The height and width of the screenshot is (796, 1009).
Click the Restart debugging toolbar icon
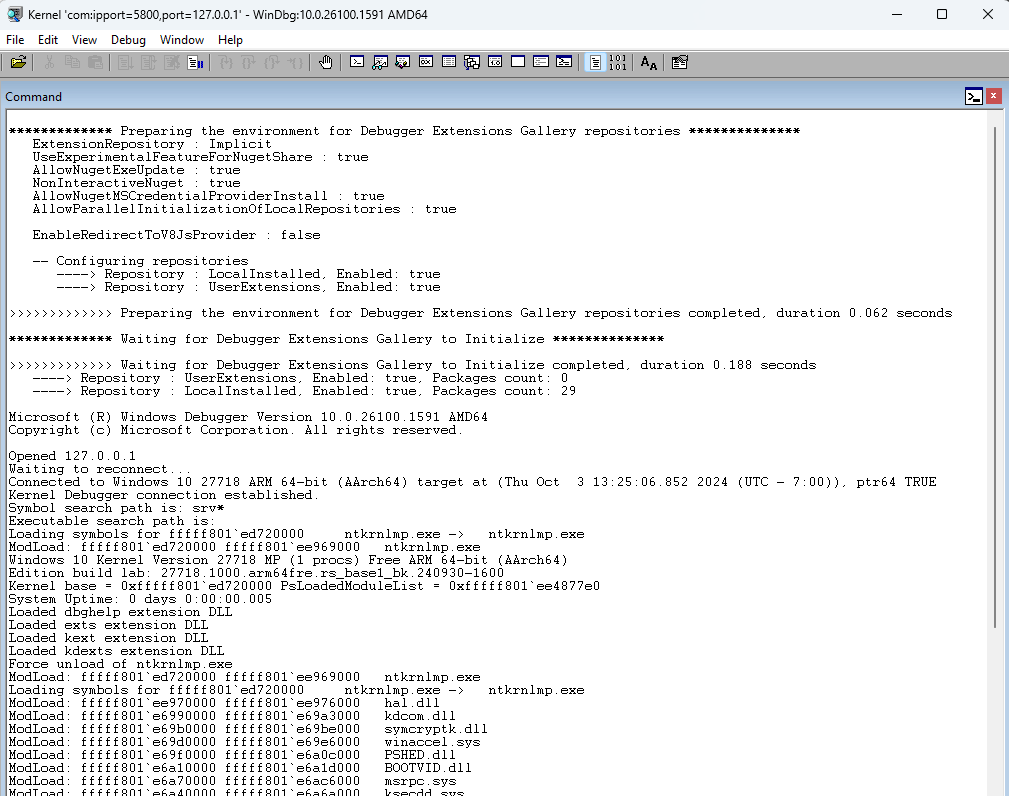(148, 62)
